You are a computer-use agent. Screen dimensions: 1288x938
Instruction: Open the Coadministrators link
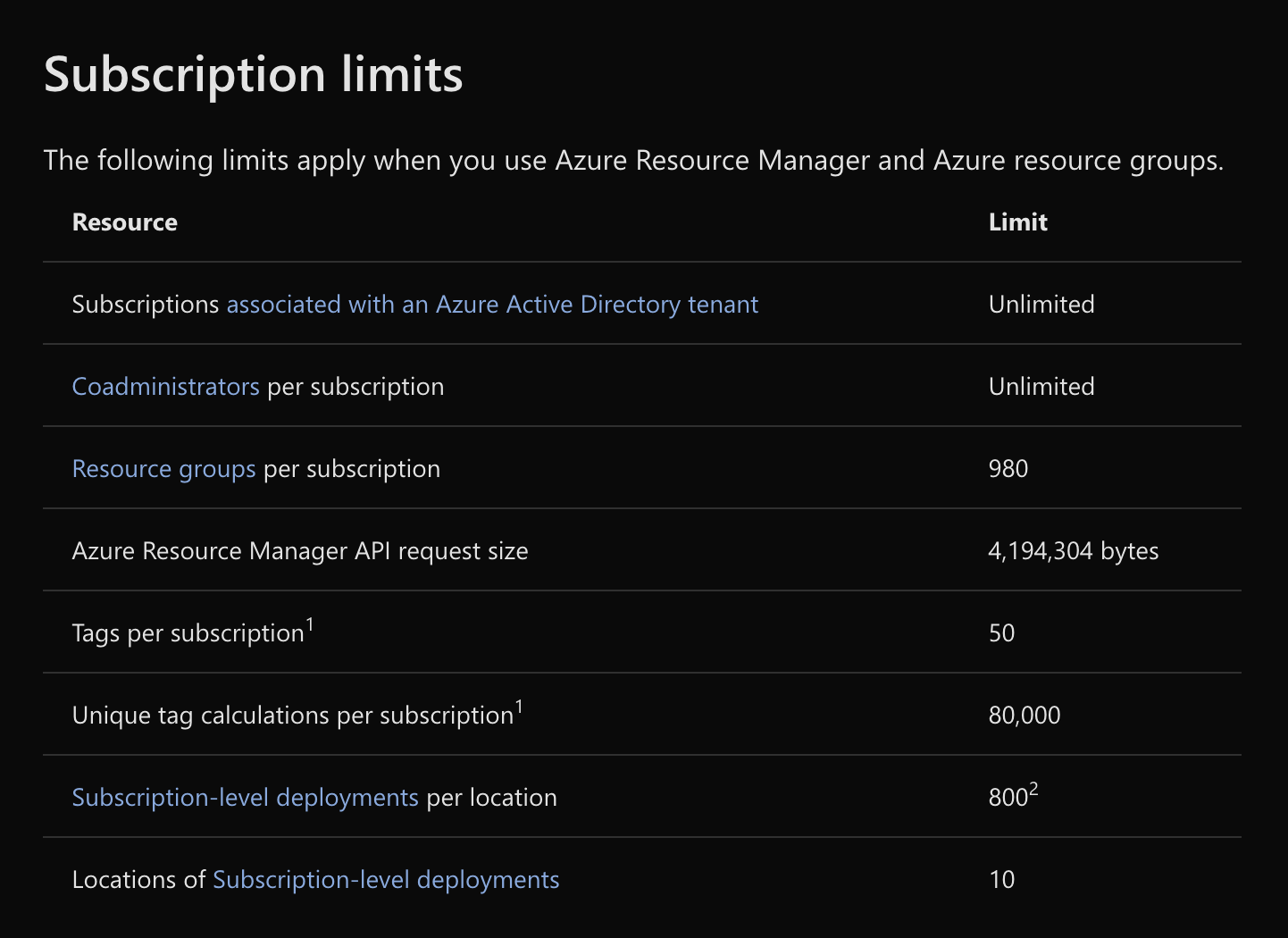pos(166,387)
